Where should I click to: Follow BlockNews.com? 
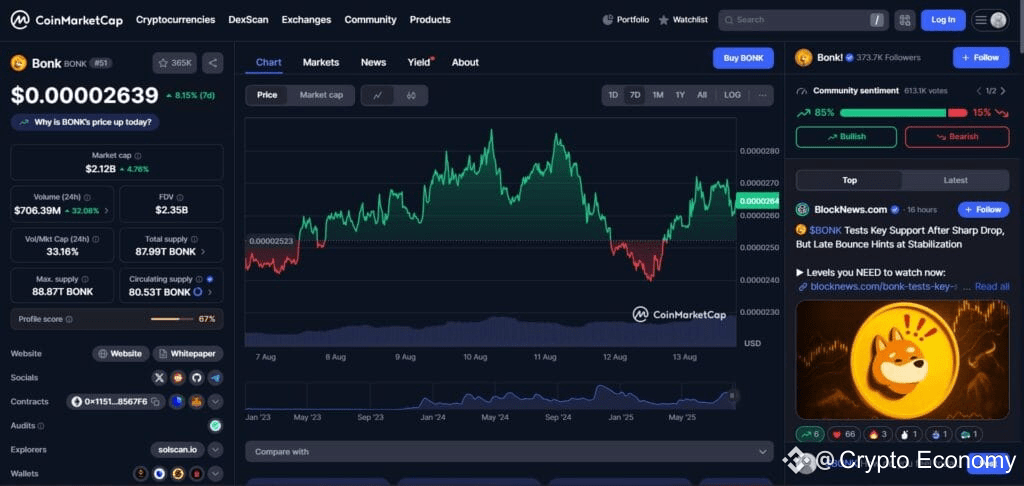pyautogui.click(x=984, y=210)
